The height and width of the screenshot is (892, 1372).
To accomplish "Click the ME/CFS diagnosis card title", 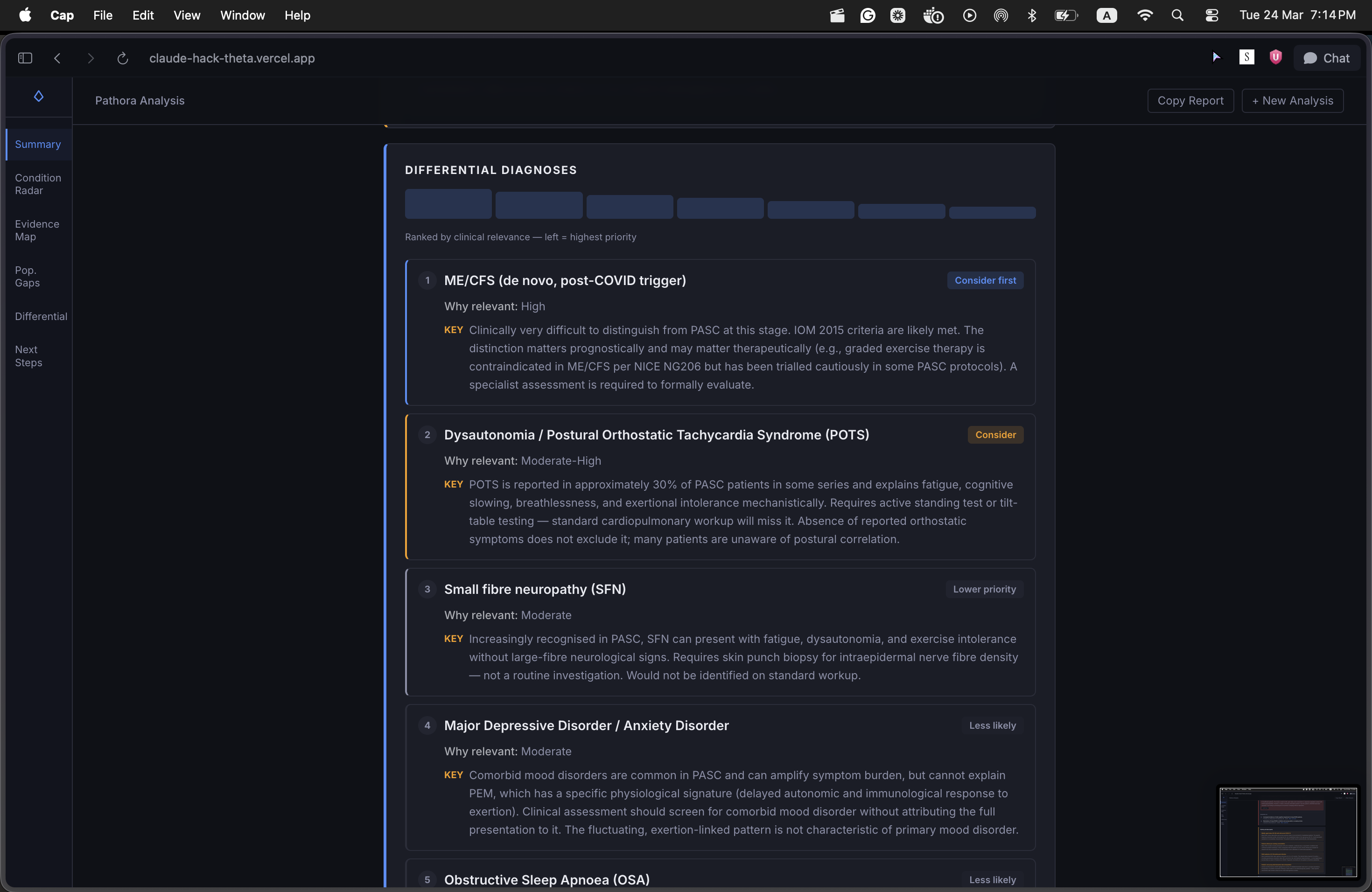I will point(564,281).
